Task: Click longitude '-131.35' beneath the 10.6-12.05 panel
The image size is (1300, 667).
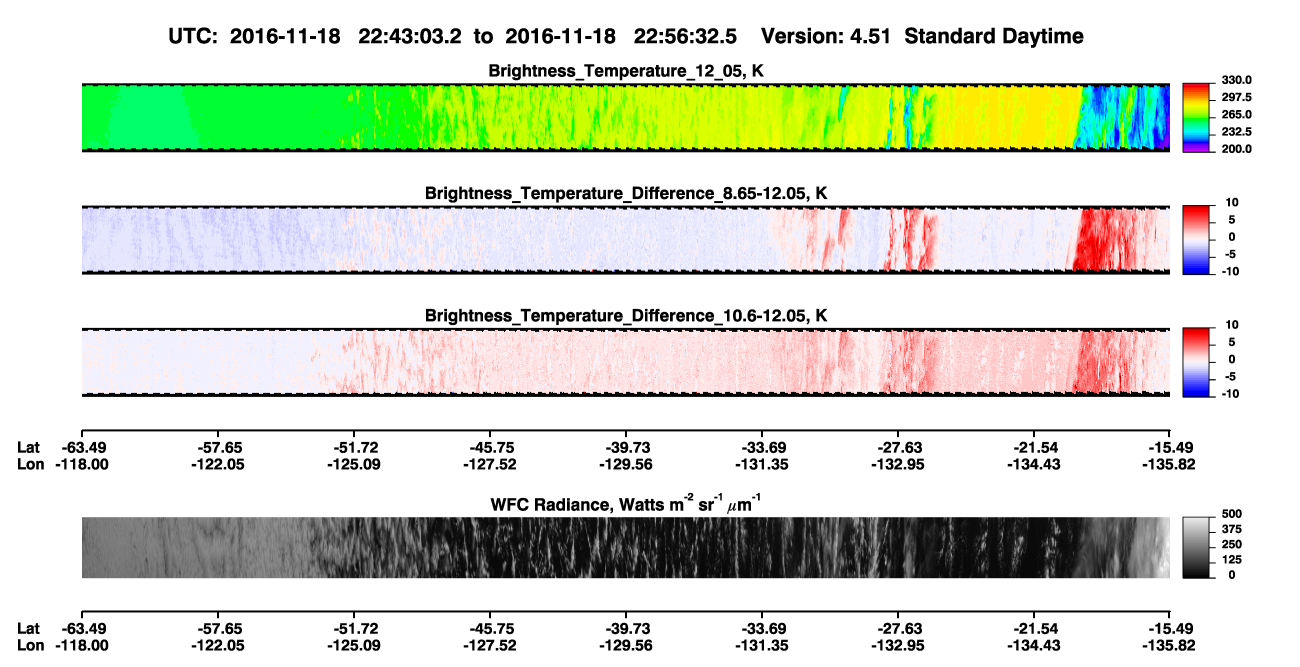Action: (x=762, y=464)
